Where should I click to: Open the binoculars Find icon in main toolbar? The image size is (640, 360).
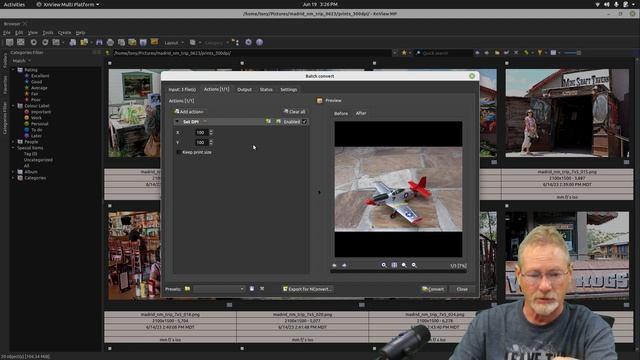pyautogui.click(x=99, y=42)
